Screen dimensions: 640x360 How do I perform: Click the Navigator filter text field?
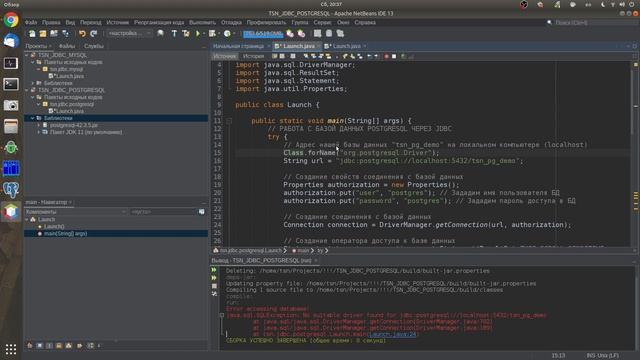pos(163,212)
